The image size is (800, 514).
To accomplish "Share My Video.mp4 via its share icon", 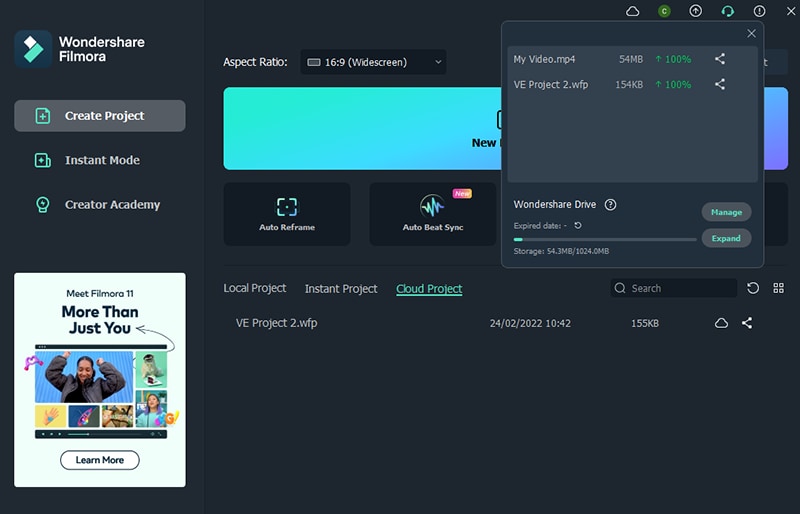I will point(719,59).
